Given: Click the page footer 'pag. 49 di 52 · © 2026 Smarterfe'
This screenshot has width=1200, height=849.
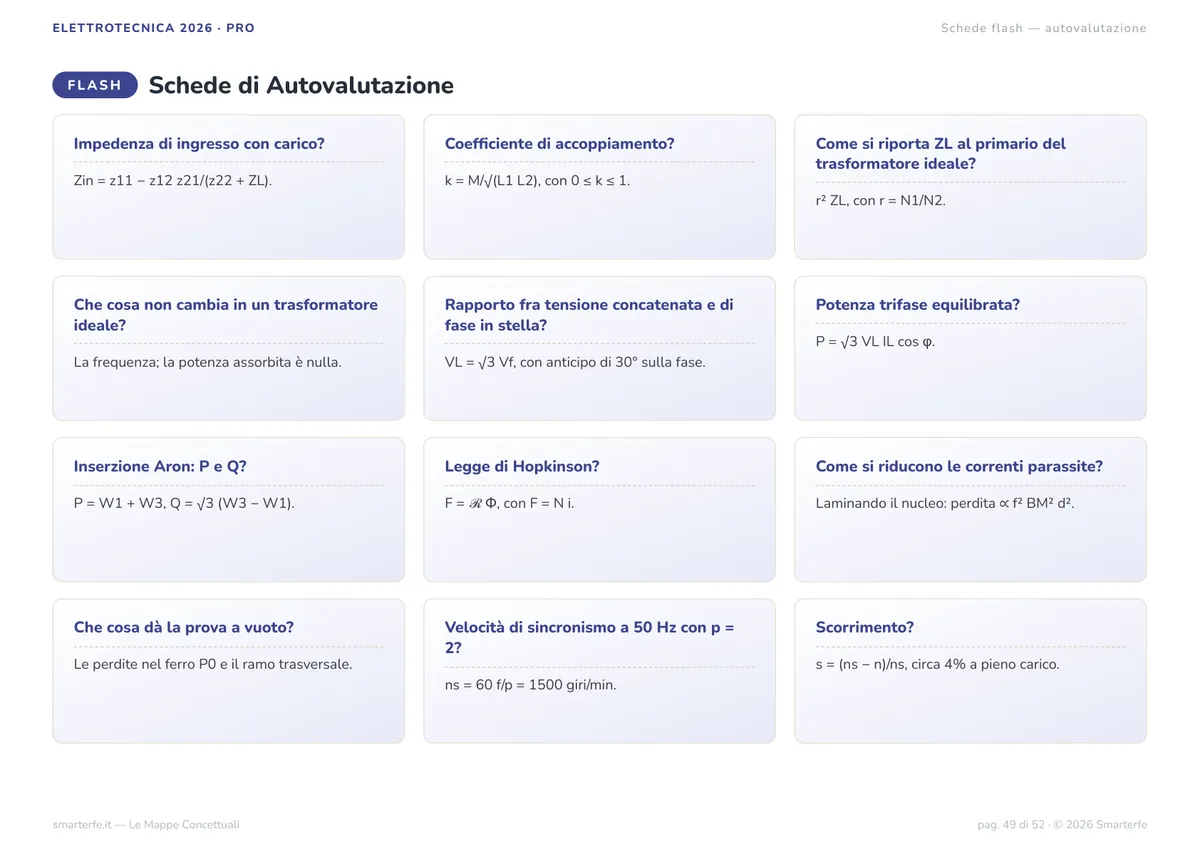Looking at the screenshot, I should point(1062,825).
